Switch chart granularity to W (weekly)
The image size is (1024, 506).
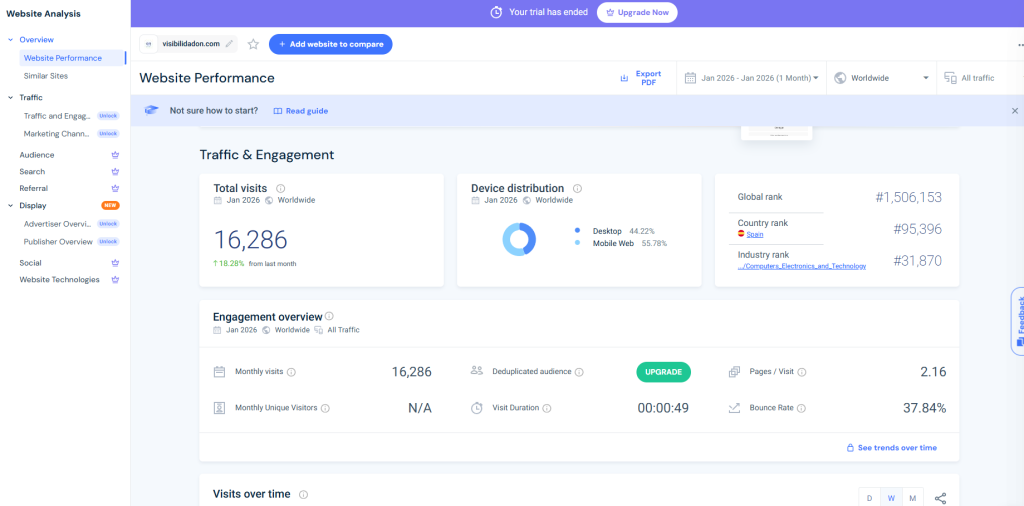891,498
